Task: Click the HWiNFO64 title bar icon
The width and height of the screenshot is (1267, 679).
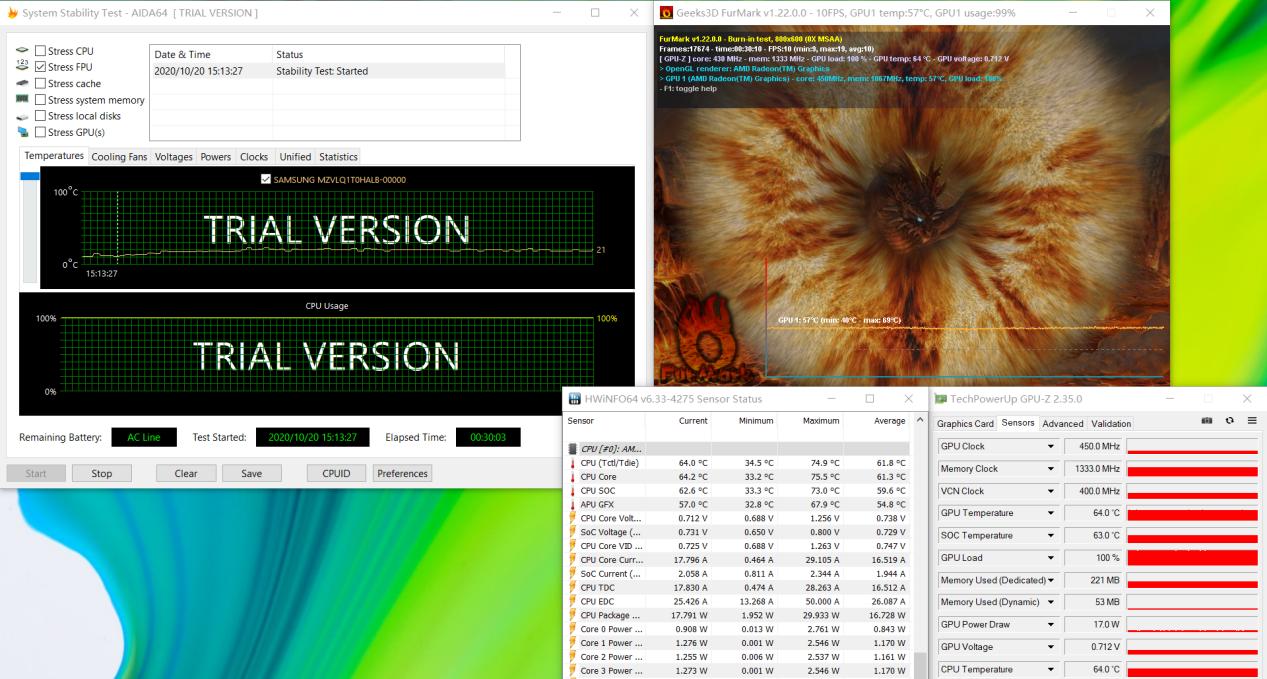Action: coord(574,399)
